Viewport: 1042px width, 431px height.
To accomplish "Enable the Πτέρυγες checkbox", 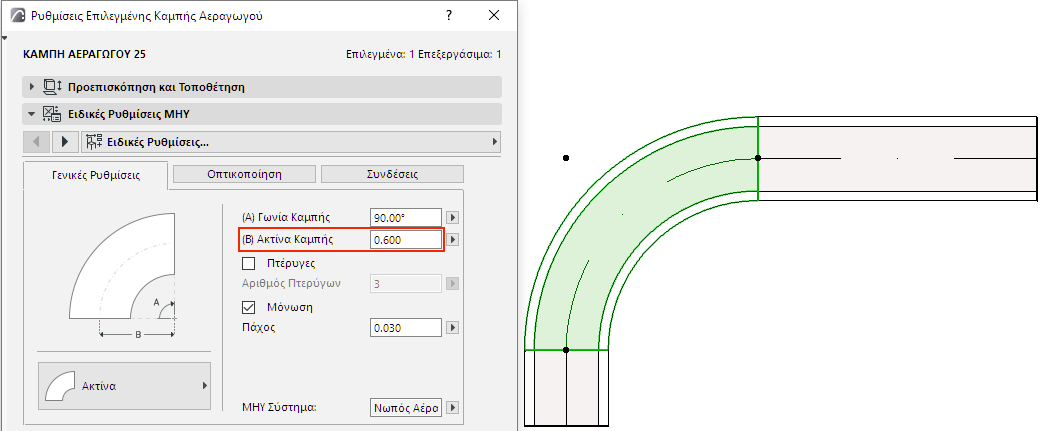I will pyautogui.click(x=249, y=263).
